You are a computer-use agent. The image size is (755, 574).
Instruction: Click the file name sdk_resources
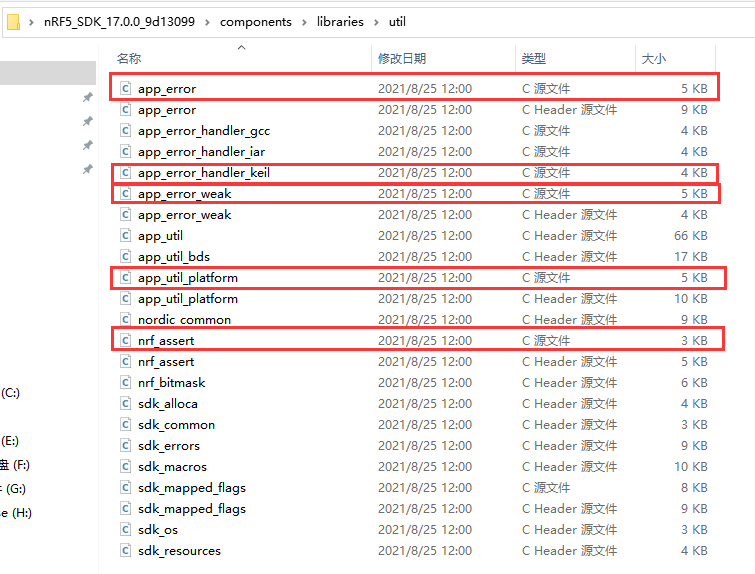179,551
